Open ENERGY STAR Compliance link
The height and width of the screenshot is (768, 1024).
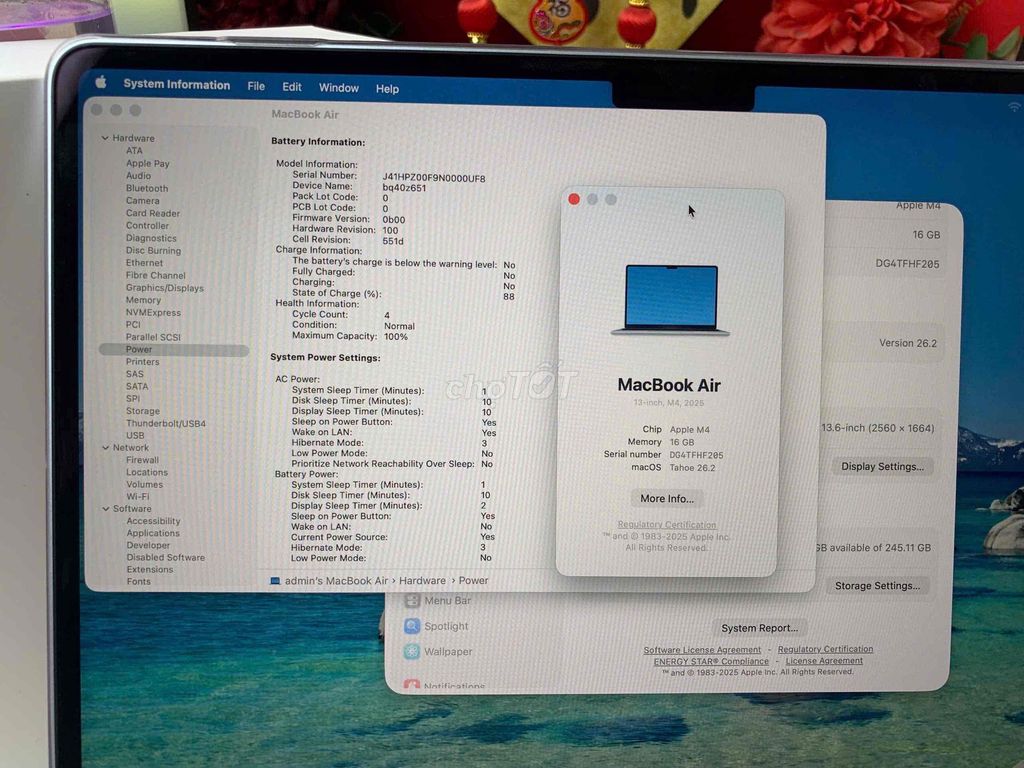[711, 662]
